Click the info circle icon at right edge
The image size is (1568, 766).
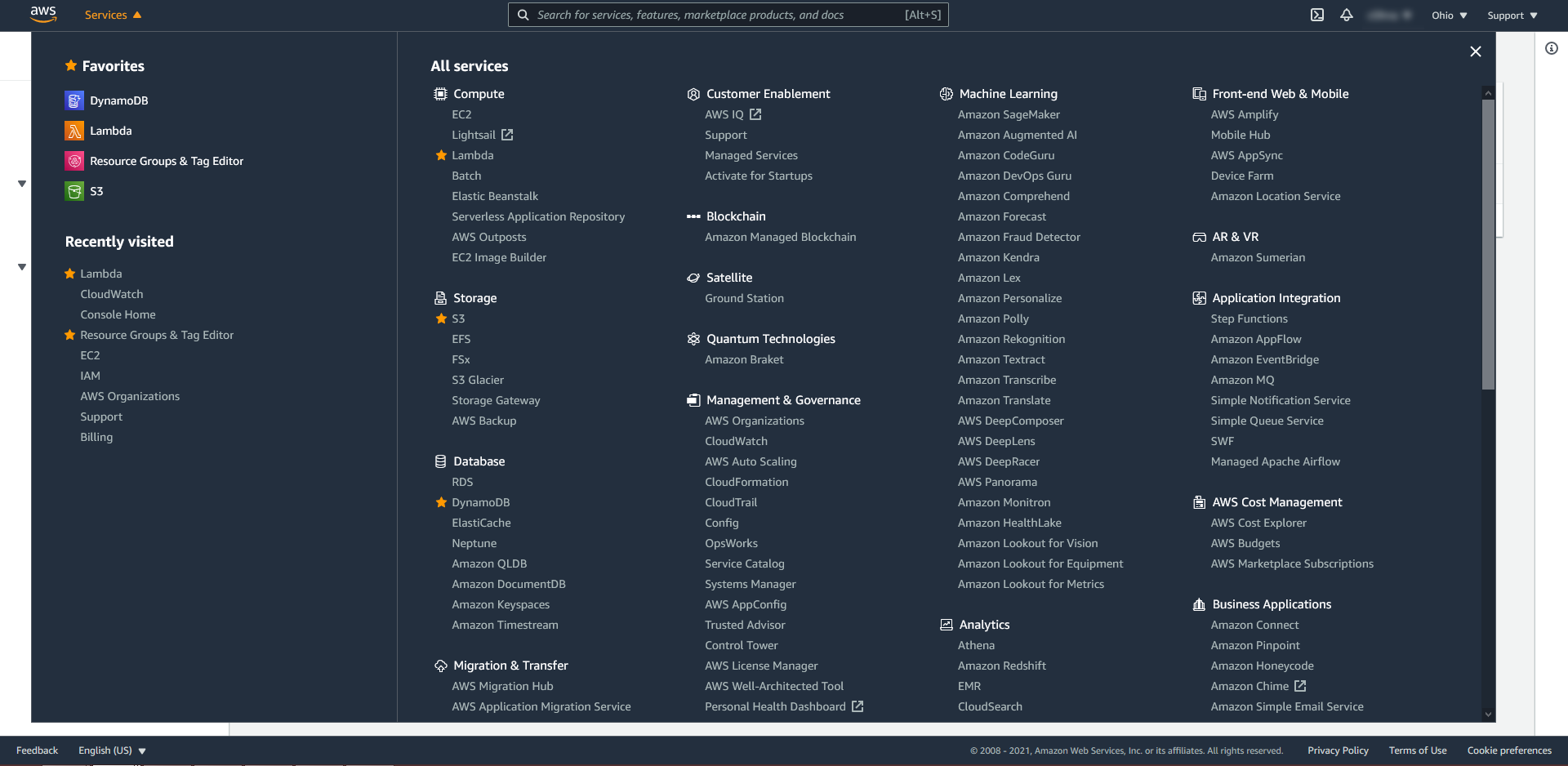(x=1552, y=48)
